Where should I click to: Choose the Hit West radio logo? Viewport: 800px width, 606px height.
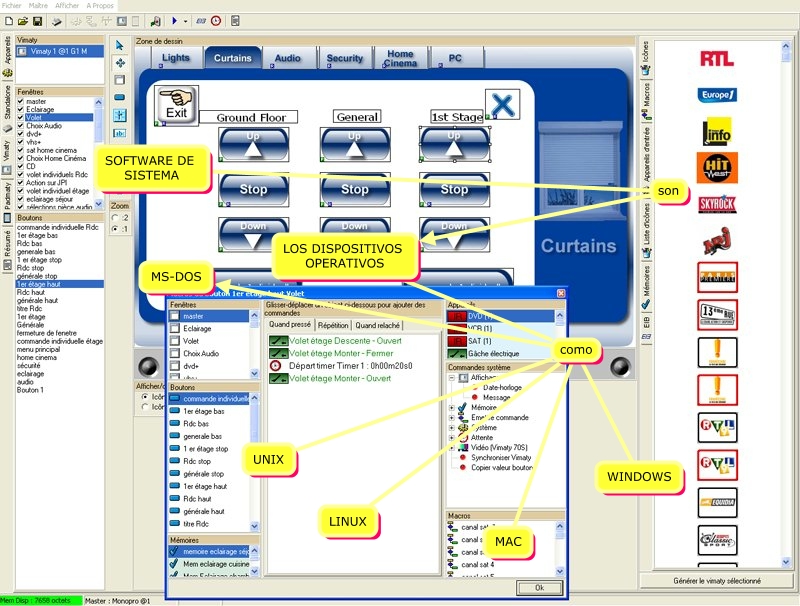717,167
